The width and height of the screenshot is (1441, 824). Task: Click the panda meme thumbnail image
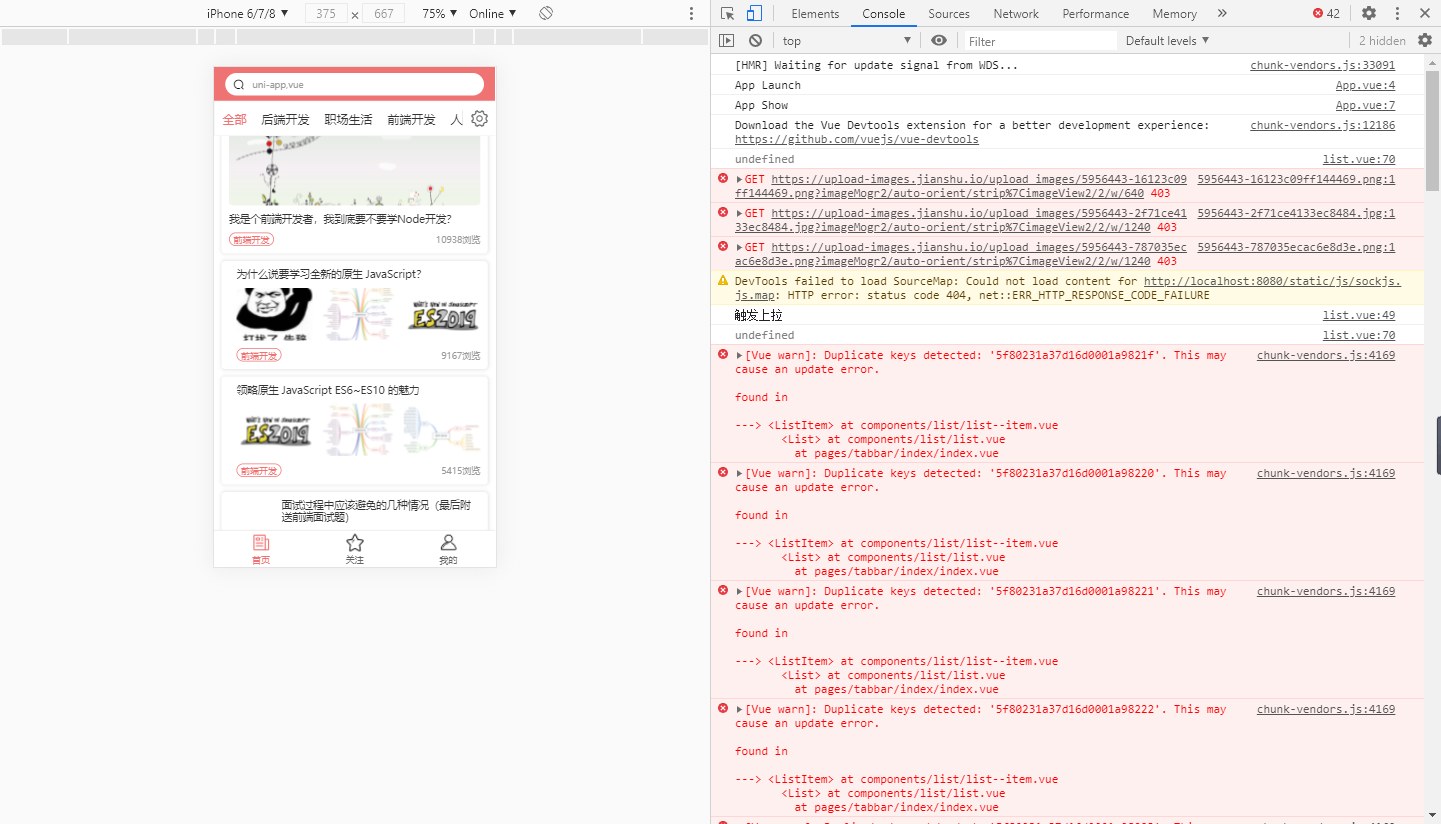[x=274, y=314]
